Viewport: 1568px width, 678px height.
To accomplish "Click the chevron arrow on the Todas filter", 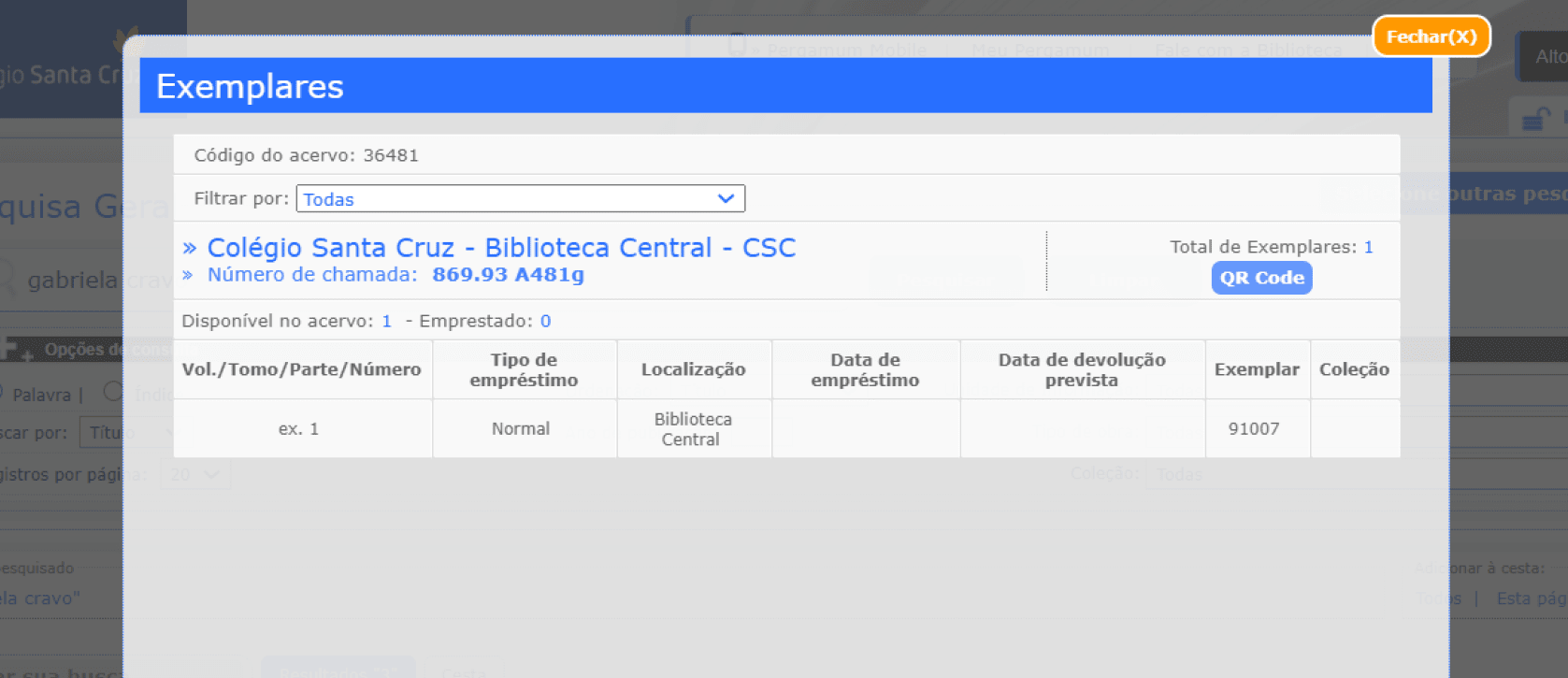I will (726, 198).
